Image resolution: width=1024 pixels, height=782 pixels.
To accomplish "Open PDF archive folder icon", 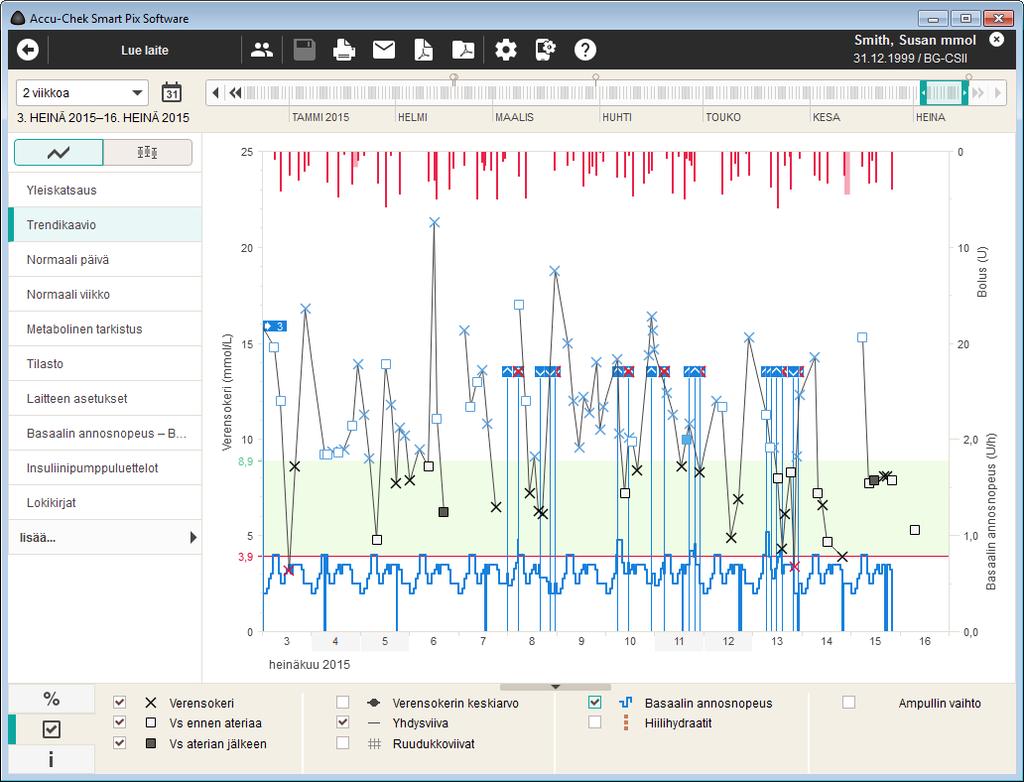I will point(463,50).
